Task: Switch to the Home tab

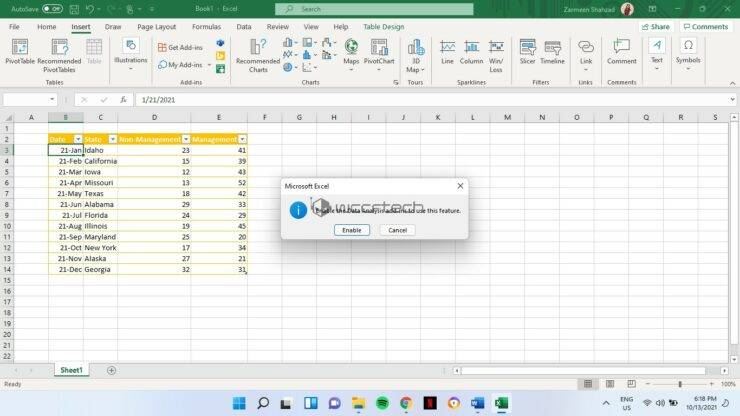Action: 46,27
